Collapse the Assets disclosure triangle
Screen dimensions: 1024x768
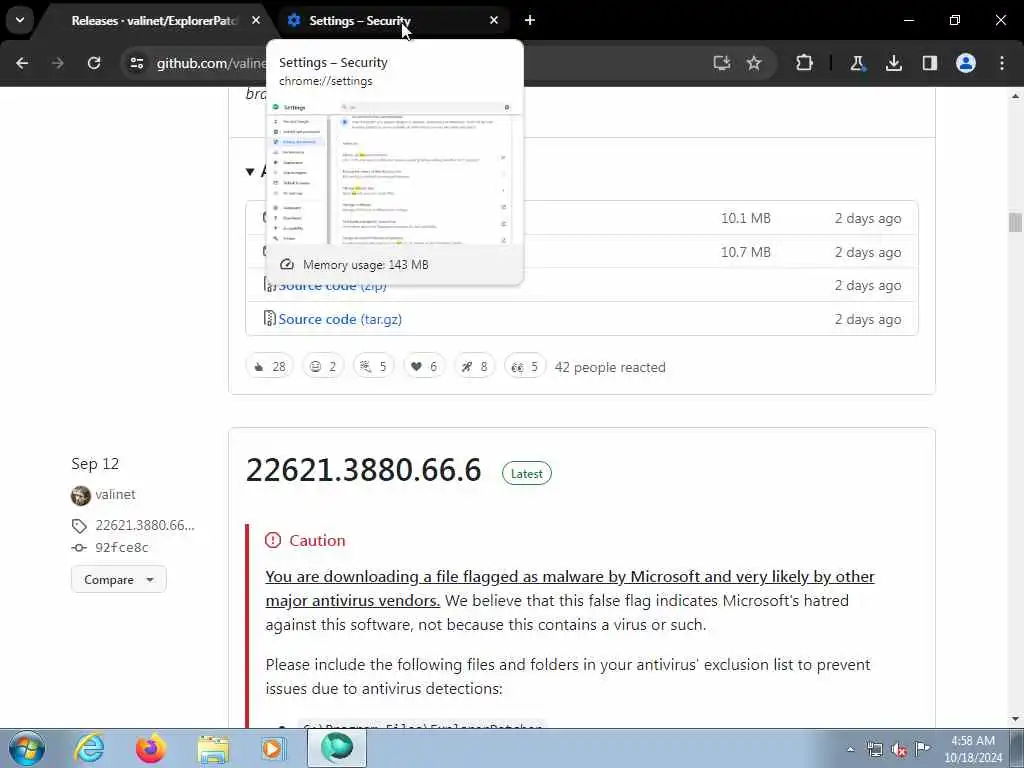(249, 171)
